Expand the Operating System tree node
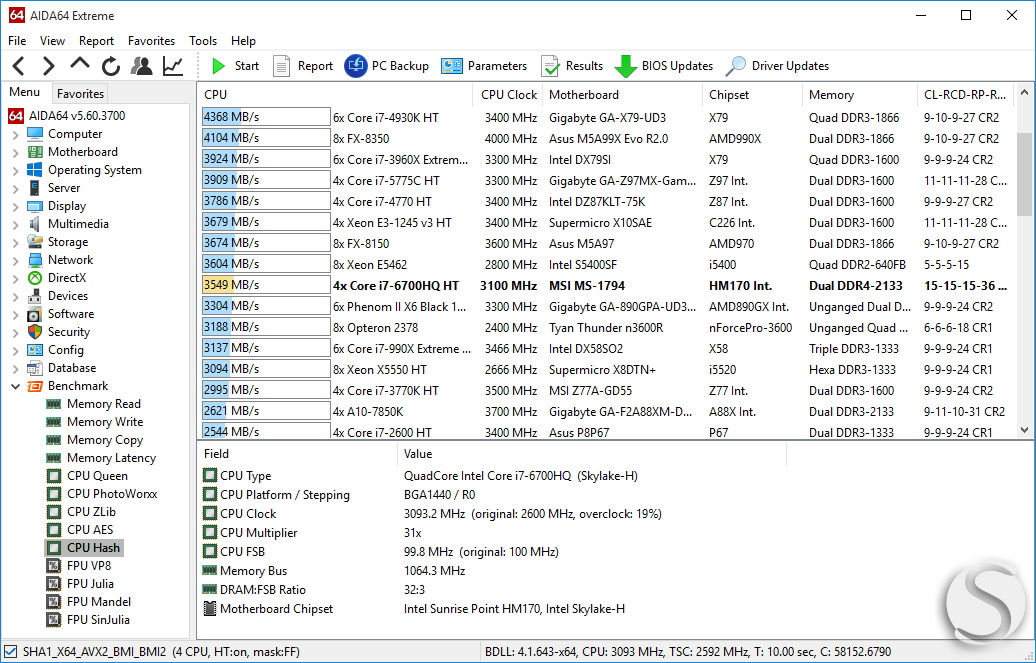Image resolution: width=1036 pixels, height=663 pixels. pyautogui.click(x=16, y=171)
